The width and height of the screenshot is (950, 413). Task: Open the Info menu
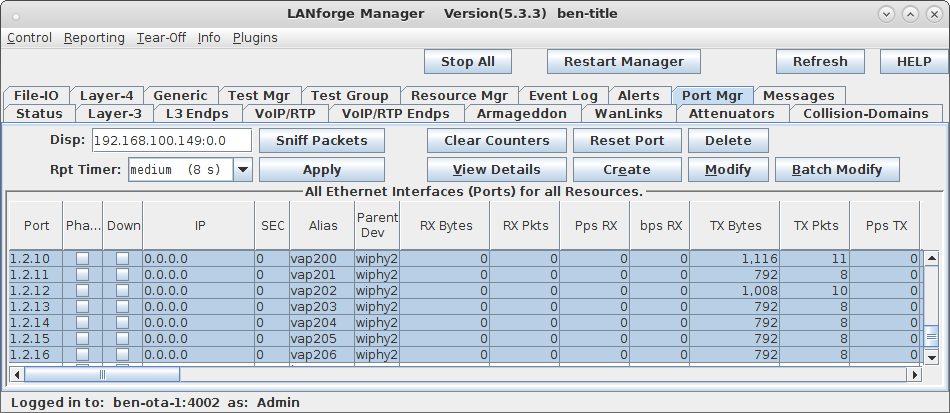209,38
